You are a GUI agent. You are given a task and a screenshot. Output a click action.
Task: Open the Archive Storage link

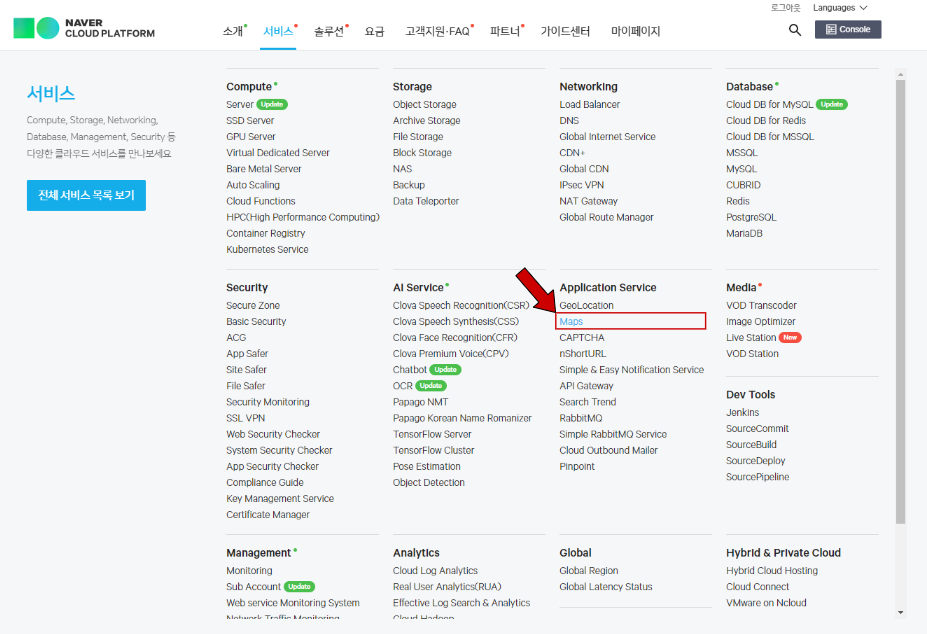(426, 121)
